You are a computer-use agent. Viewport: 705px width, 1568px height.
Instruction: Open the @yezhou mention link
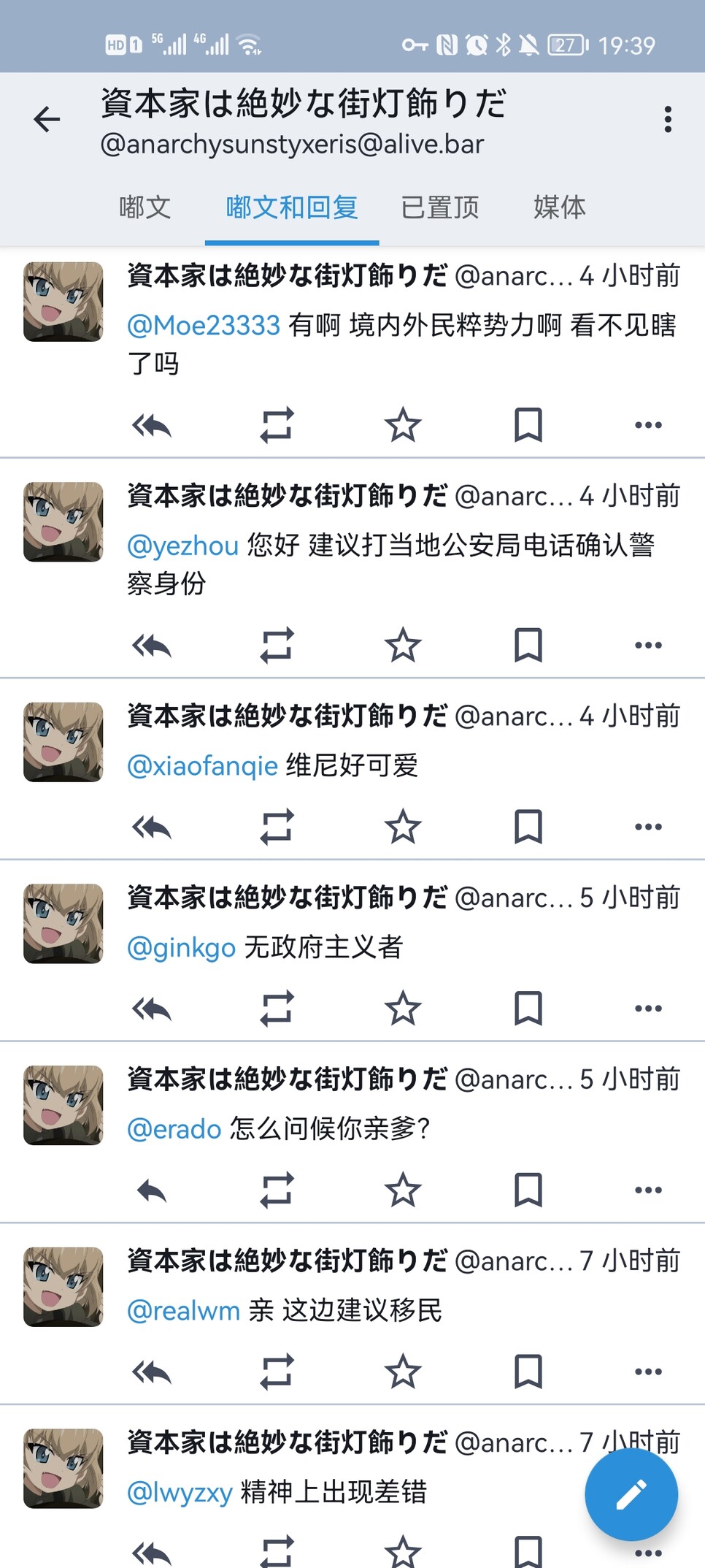pyautogui.click(x=182, y=546)
